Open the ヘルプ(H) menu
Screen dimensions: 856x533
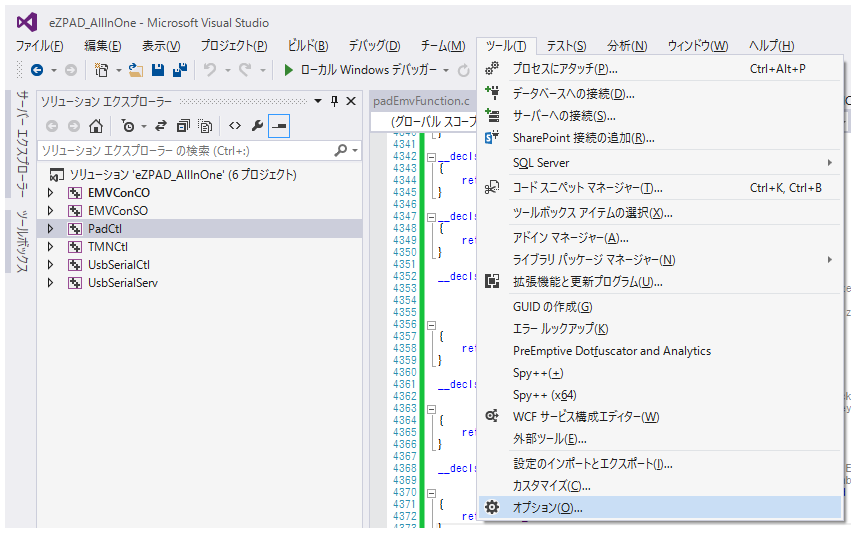771,46
